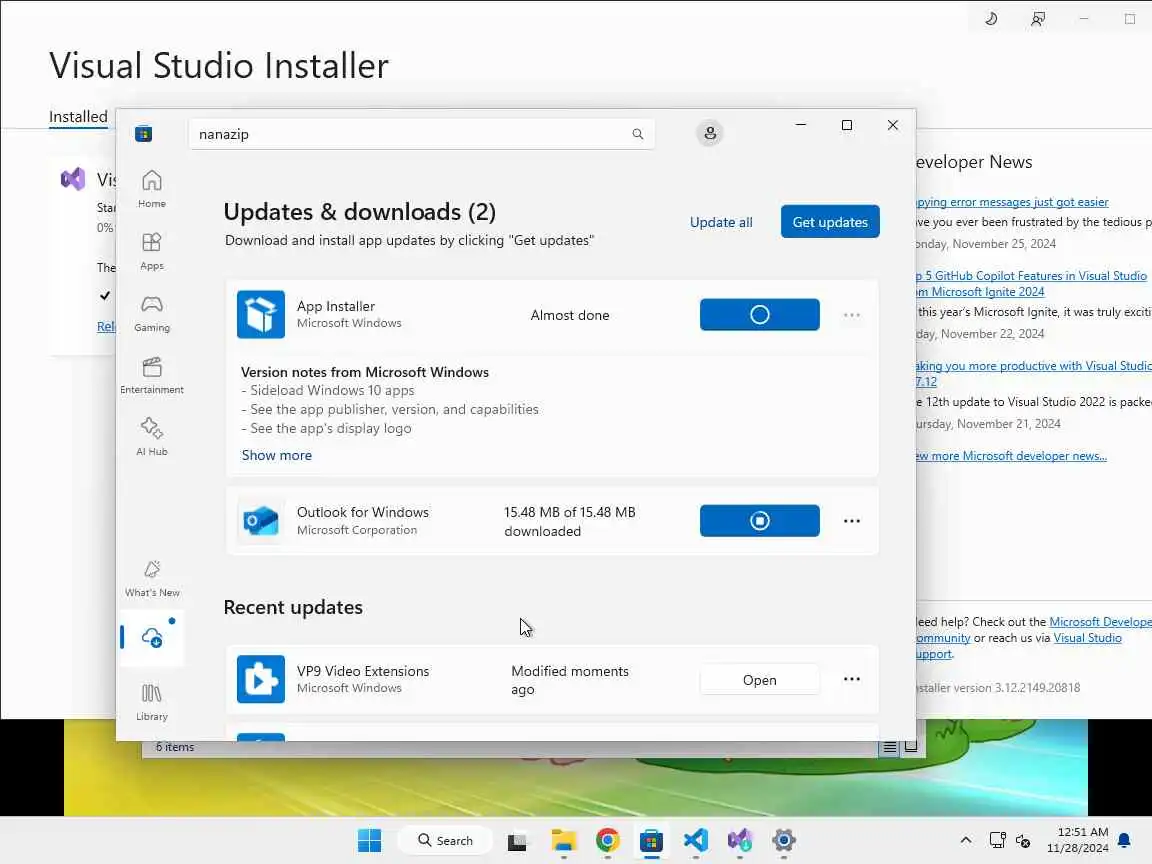The image size is (1152, 864).
Task: Select the Downloads cloud icon in sidebar
Action: click(152, 637)
